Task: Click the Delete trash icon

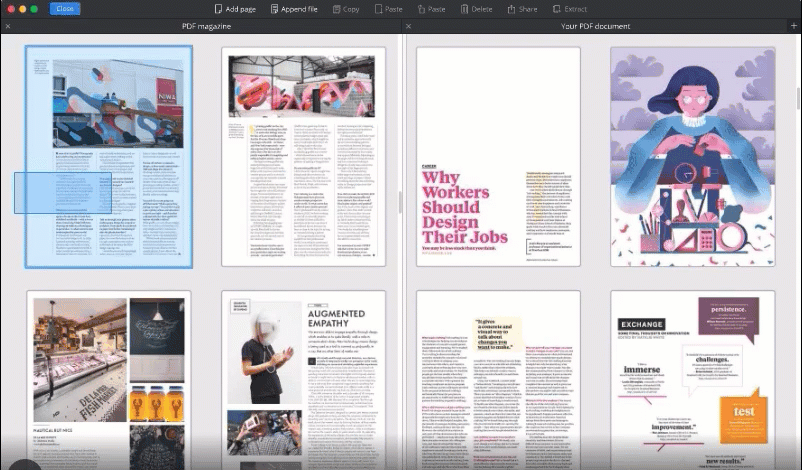Action: tap(464, 9)
